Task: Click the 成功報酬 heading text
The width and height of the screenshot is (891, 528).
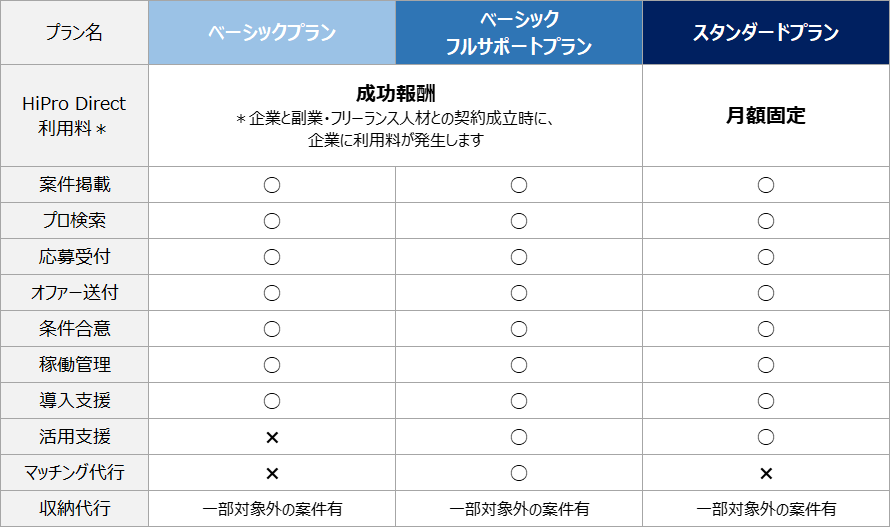Action: 396,95
